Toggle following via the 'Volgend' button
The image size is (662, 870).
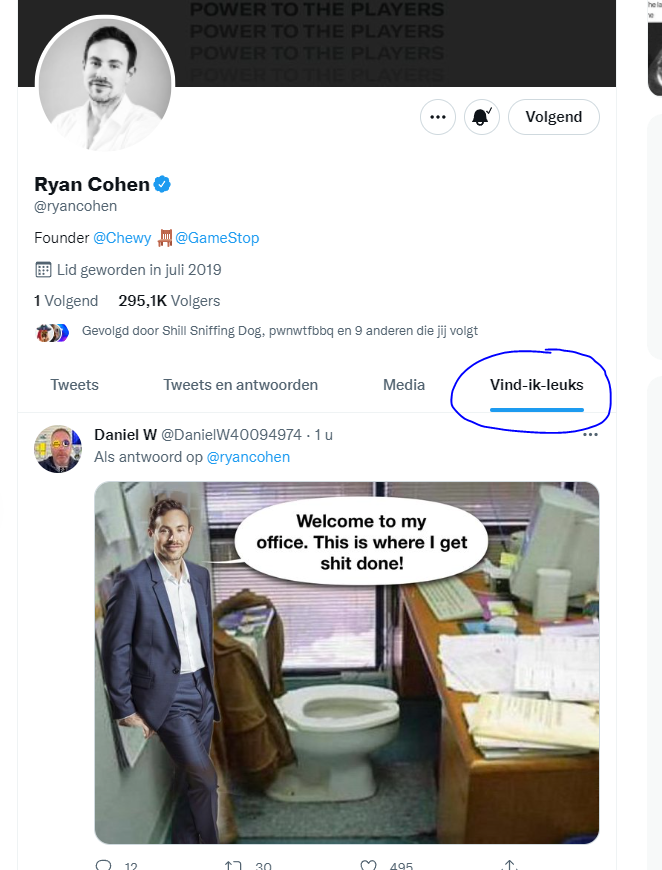point(553,116)
